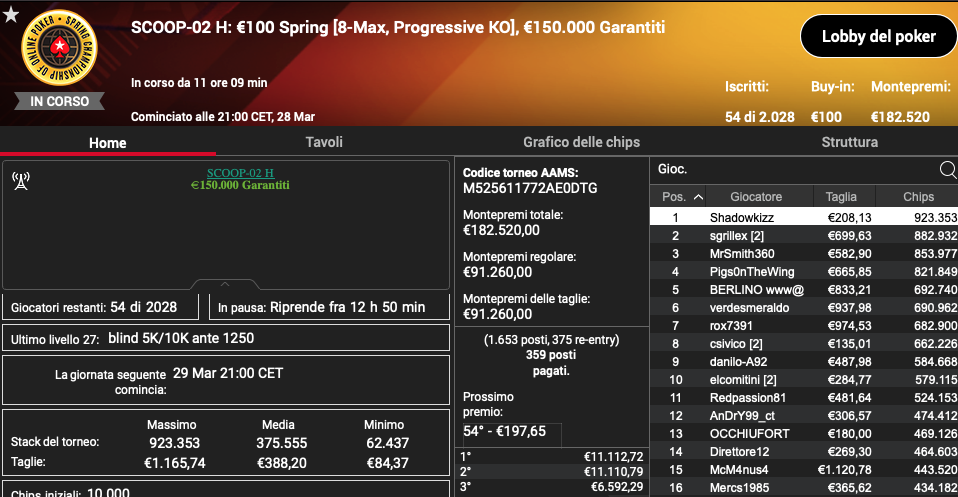Click Montepremi totale value €182.520,00

coord(501,230)
